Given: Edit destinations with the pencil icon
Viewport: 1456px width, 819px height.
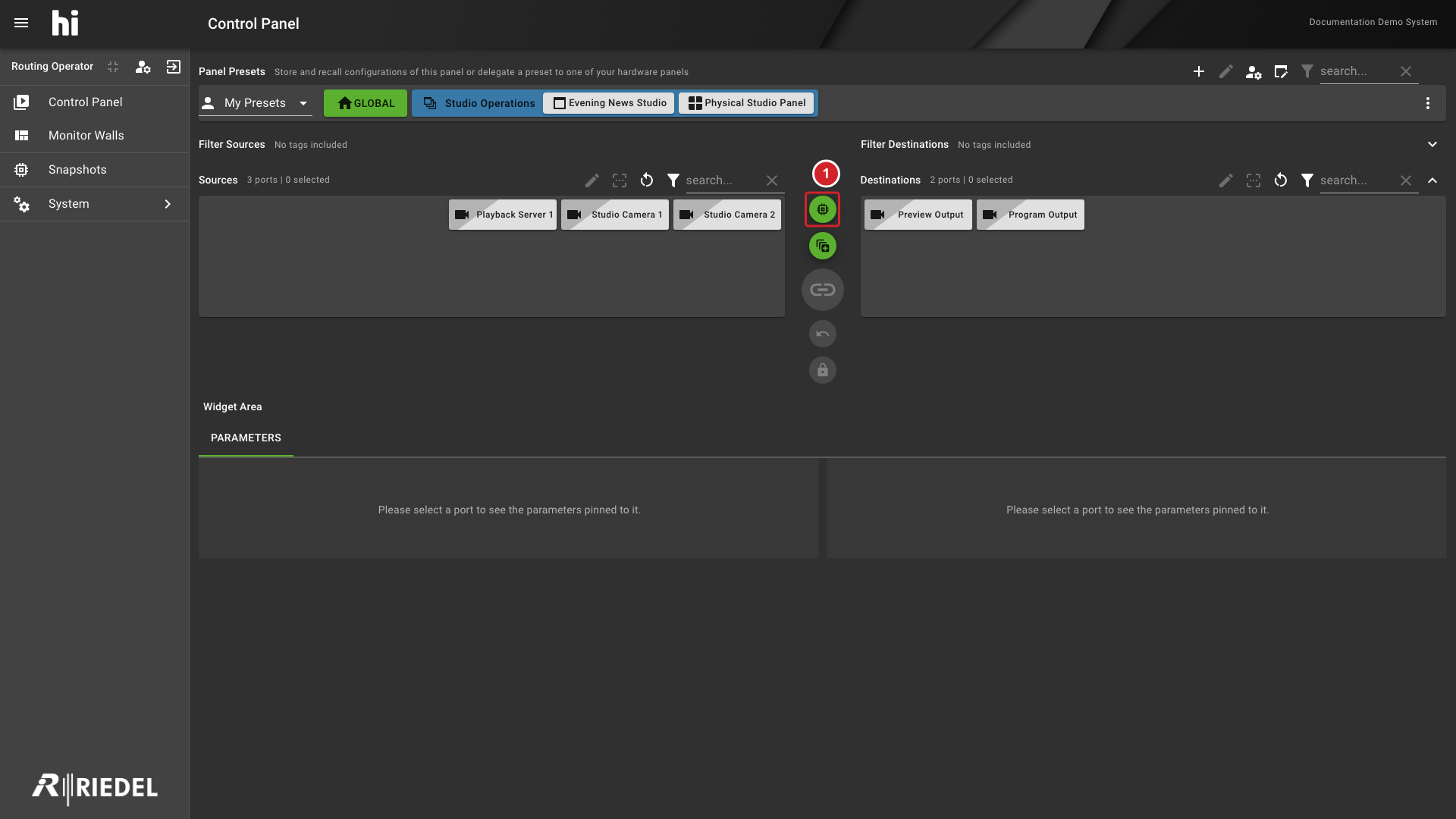Looking at the screenshot, I should coord(1226,180).
